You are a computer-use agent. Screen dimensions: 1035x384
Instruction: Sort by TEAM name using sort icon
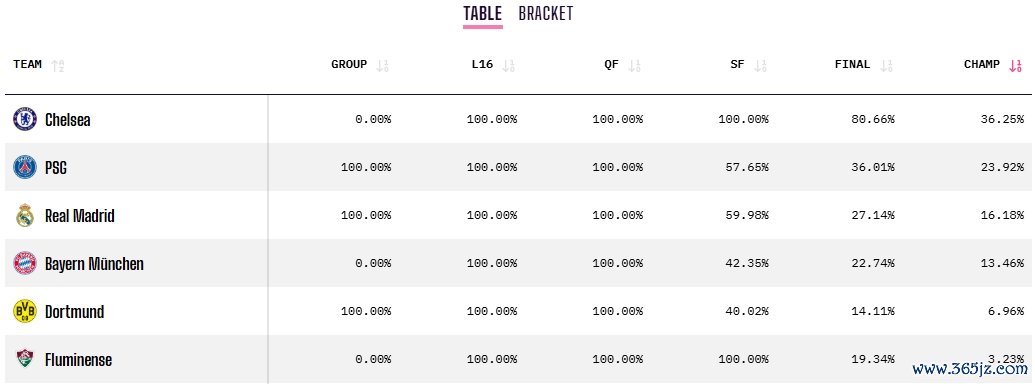[x=57, y=65]
